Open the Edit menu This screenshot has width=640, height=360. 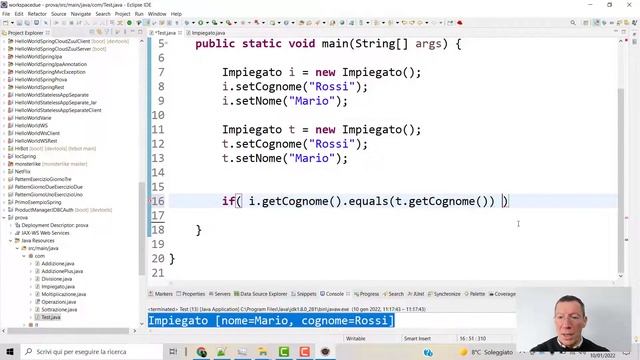[x=19, y=14]
